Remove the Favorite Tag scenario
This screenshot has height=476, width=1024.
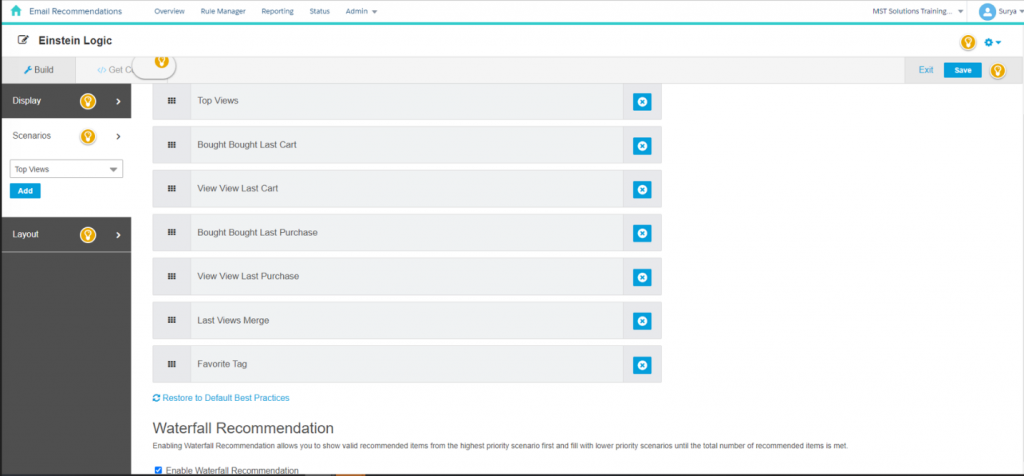(x=642, y=364)
